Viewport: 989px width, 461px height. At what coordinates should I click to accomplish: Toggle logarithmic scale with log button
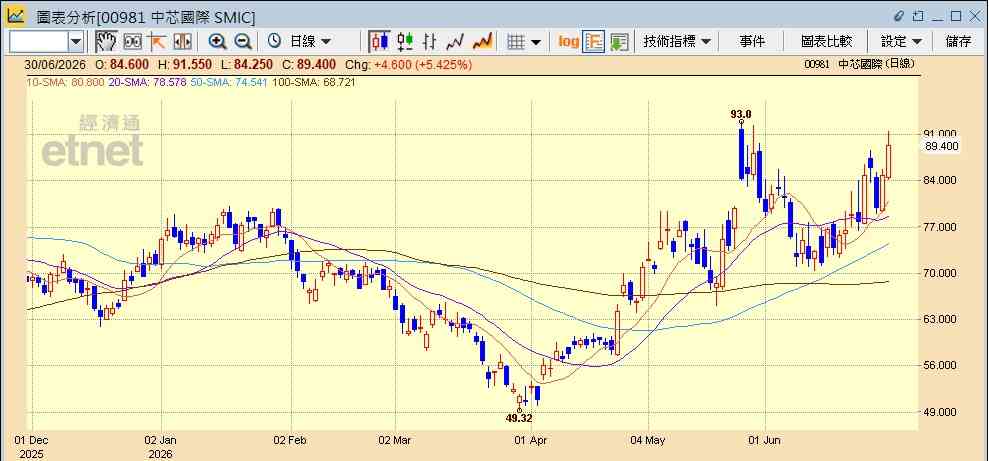(568, 42)
